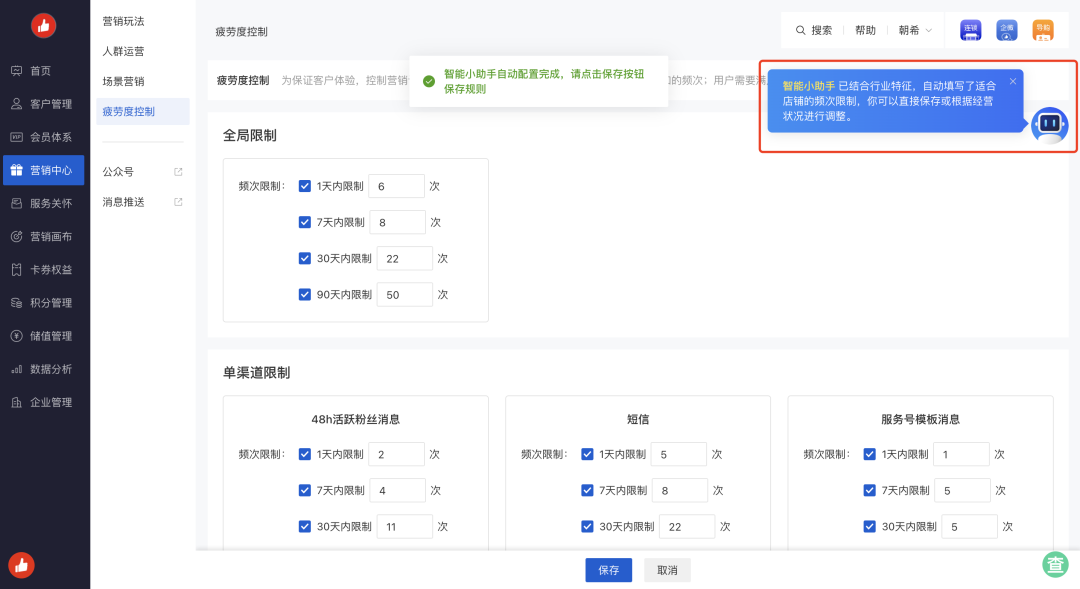Image resolution: width=1080 pixels, height=589 pixels.
Task: Select 客户管理 in the left sidebar
Action: (44, 103)
